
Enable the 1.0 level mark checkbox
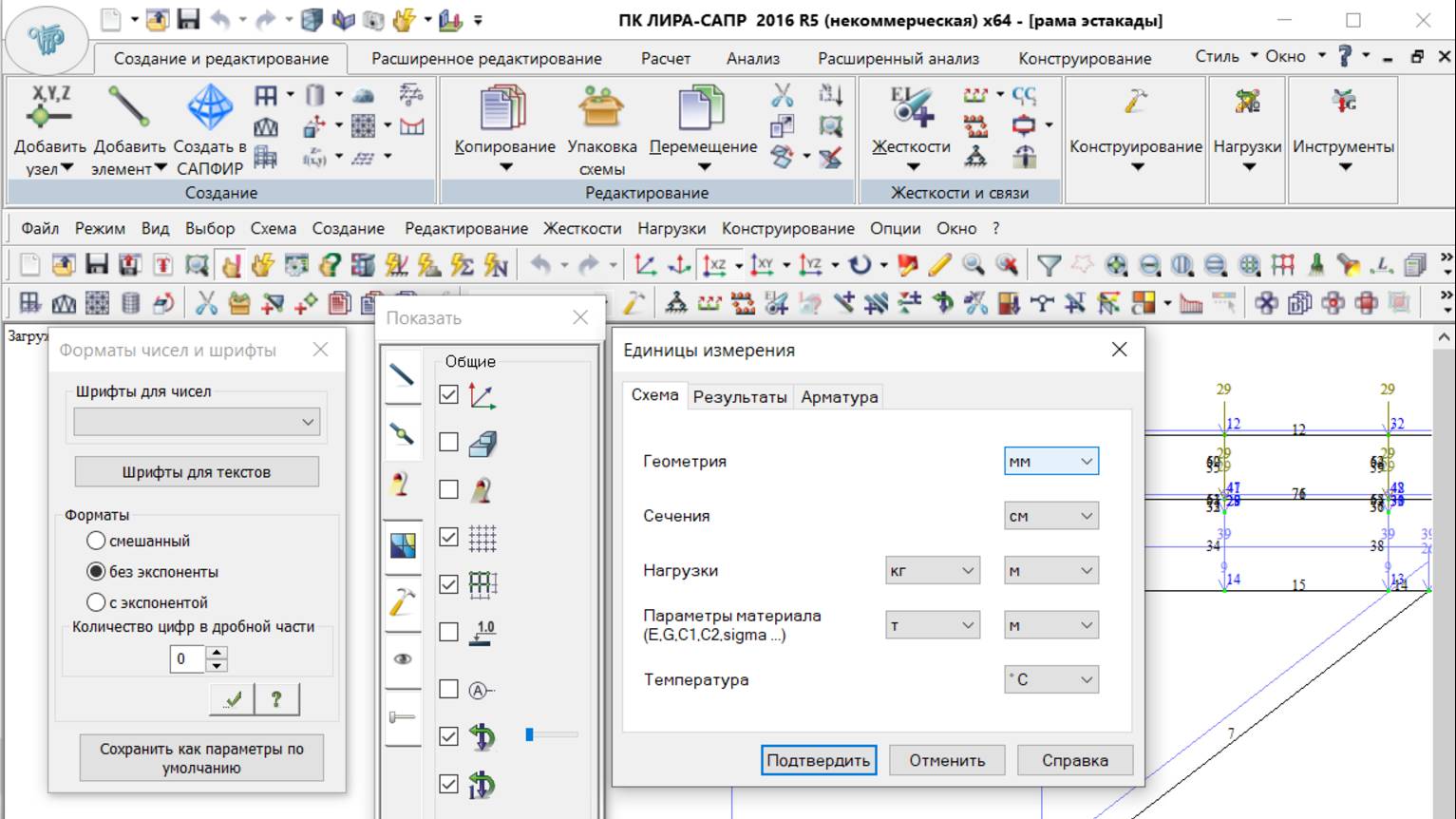click(x=449, y=632)
